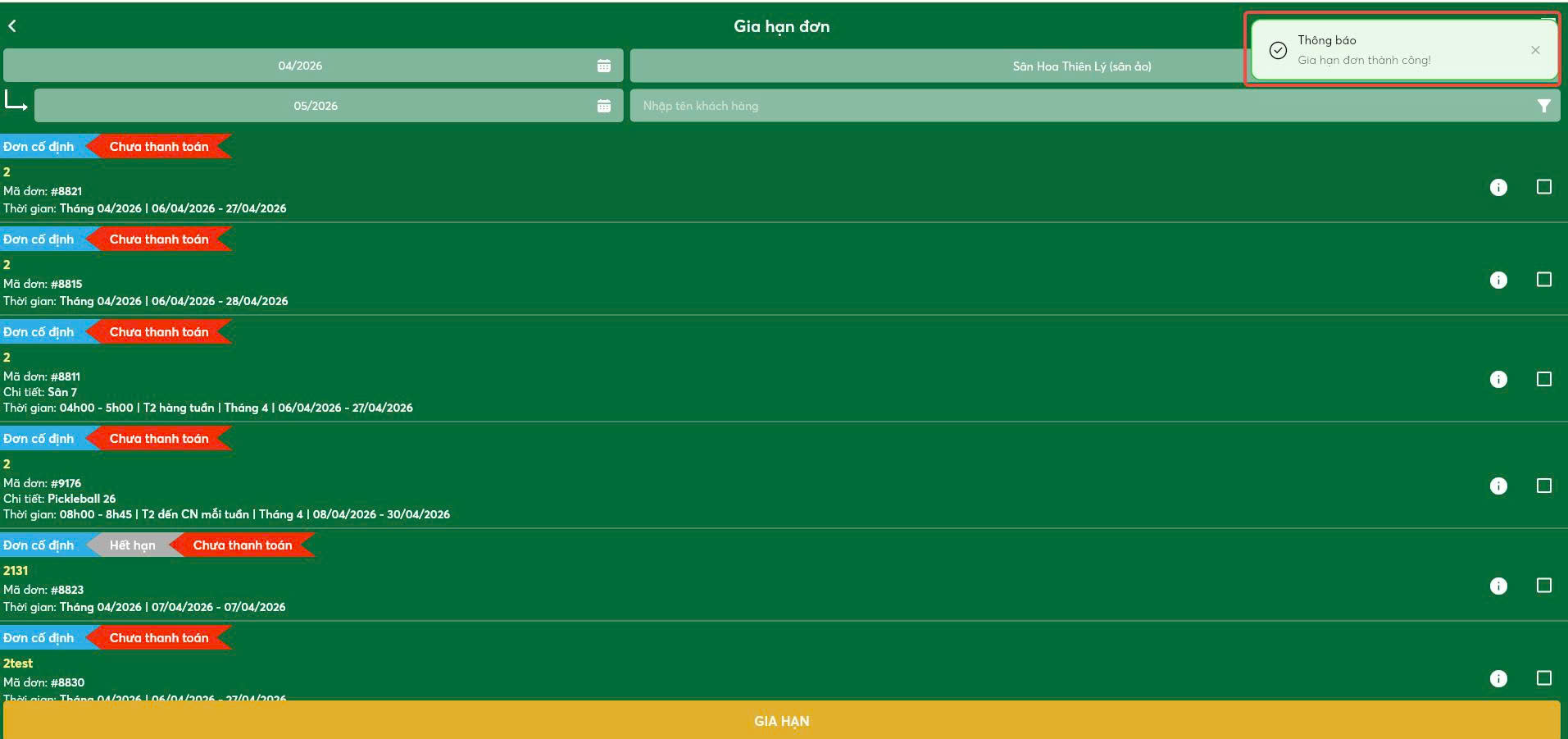This screenshot has width=1568, height=739.
Task: Click the checkmark icon in the notification
Action: [1278, 50]
